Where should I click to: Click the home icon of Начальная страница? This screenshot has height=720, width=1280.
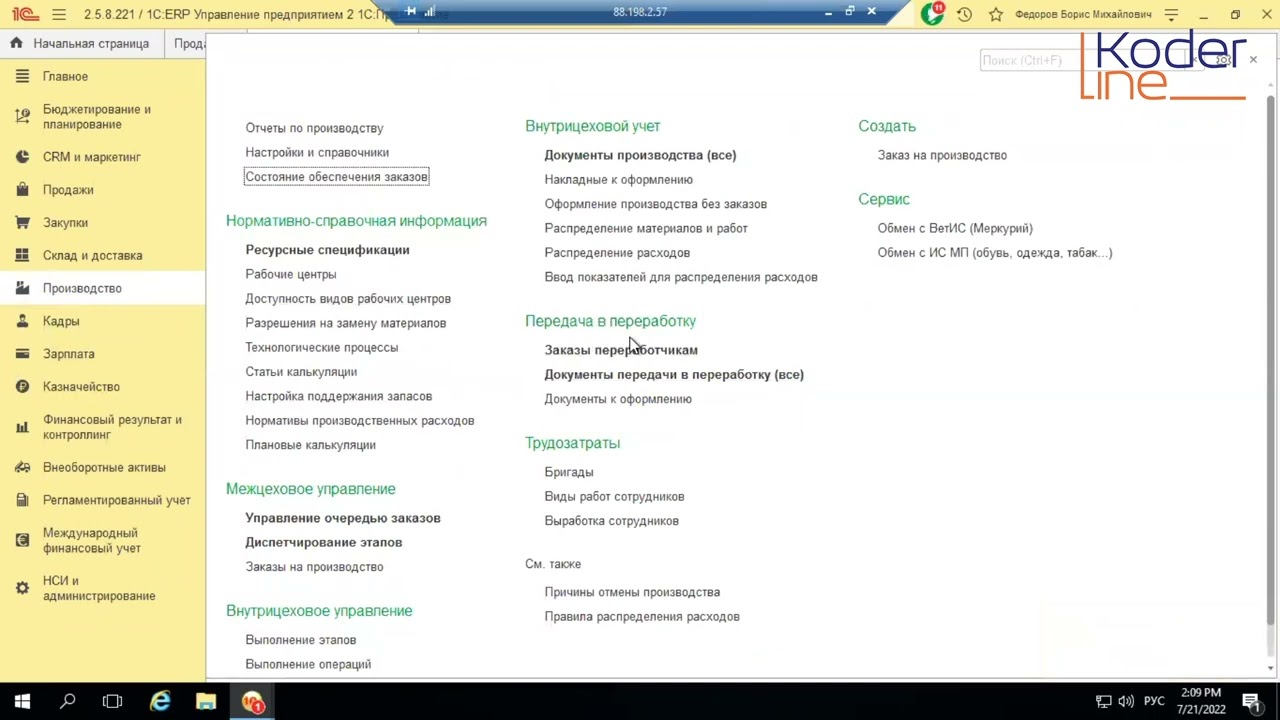pyautogui.click(x=16, y=43)
